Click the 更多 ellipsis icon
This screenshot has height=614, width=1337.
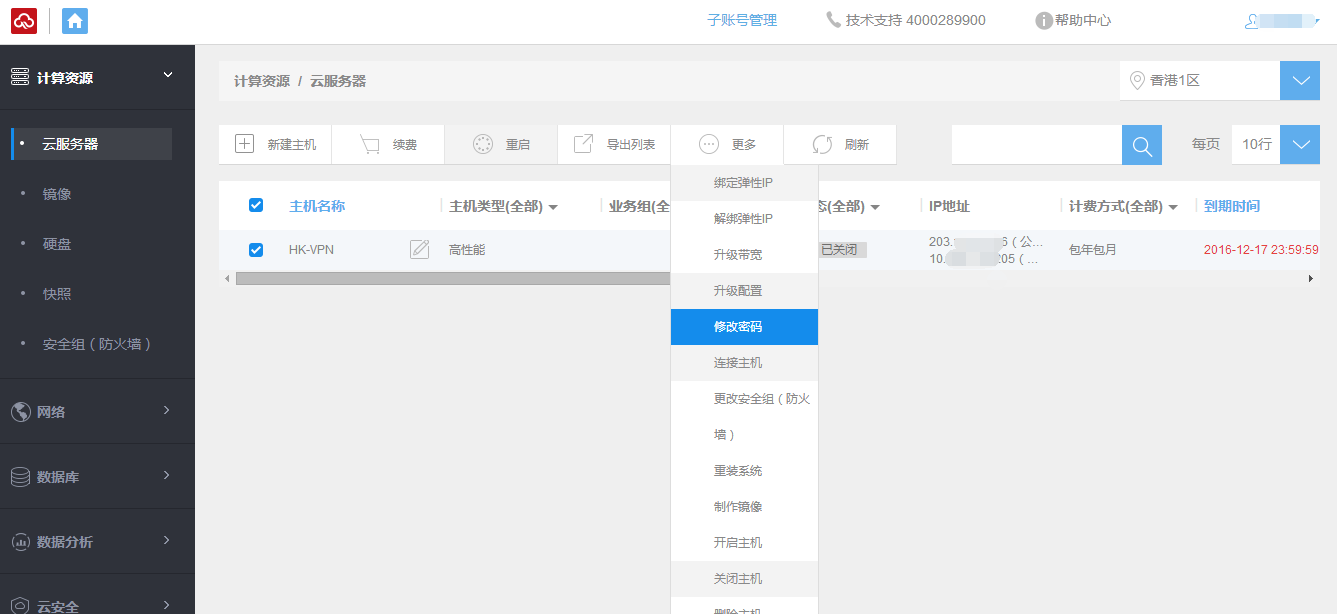coord(709,144)
